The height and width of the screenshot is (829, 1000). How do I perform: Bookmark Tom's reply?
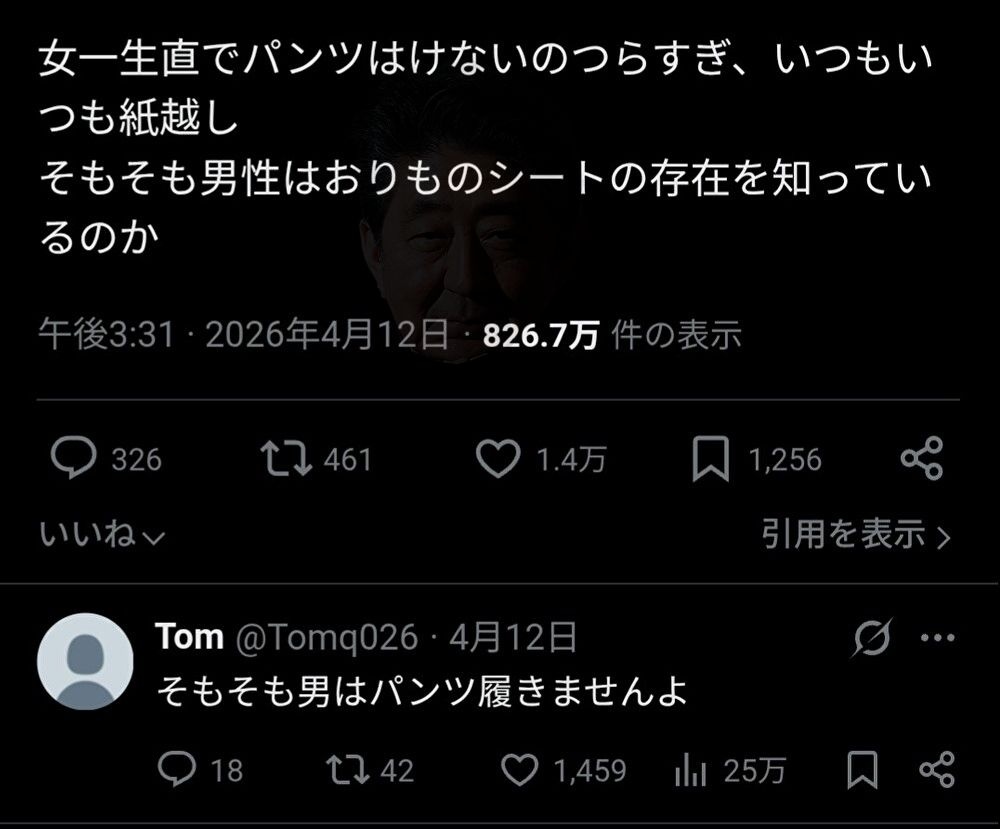[x=862, y=769]
